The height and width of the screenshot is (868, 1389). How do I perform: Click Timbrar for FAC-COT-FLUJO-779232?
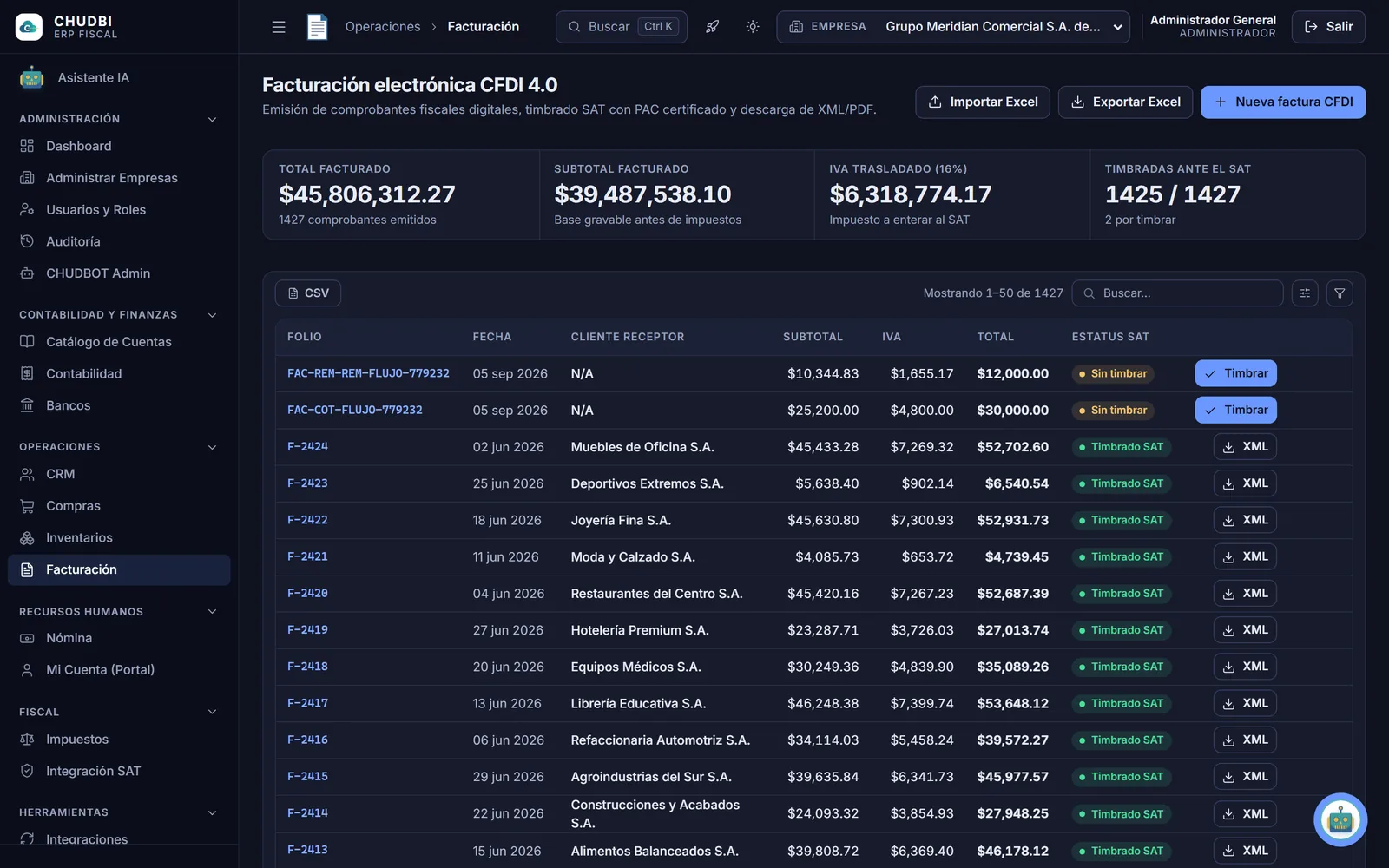pyautogui.click(x=1235, y=410)
